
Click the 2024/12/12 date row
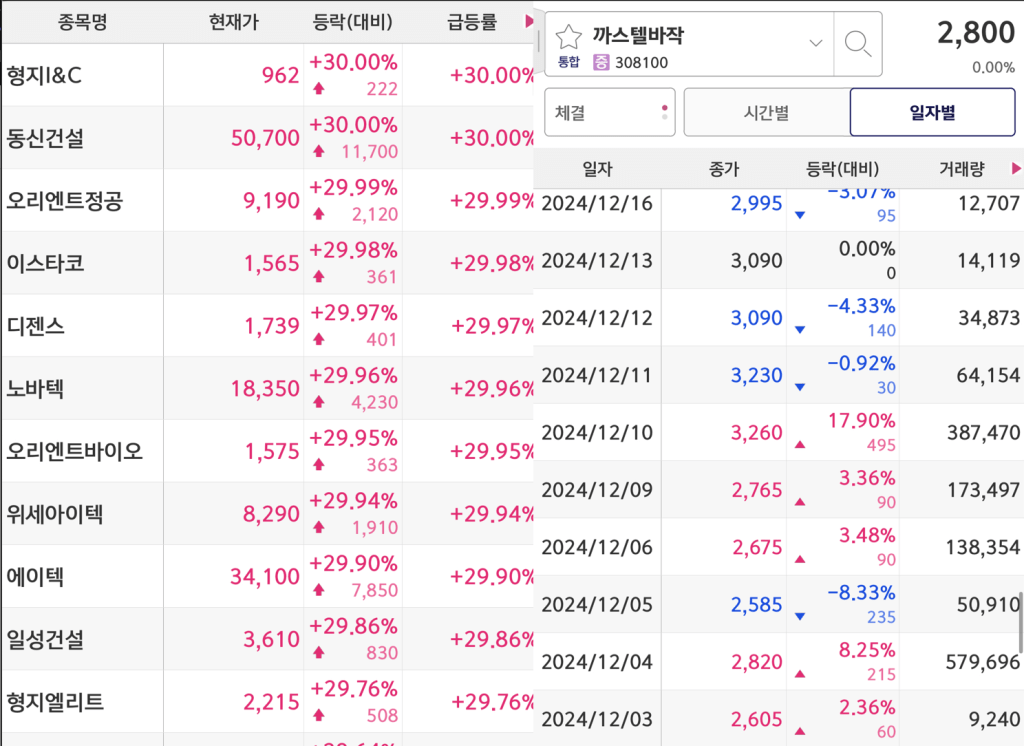(x=778, y=318)
